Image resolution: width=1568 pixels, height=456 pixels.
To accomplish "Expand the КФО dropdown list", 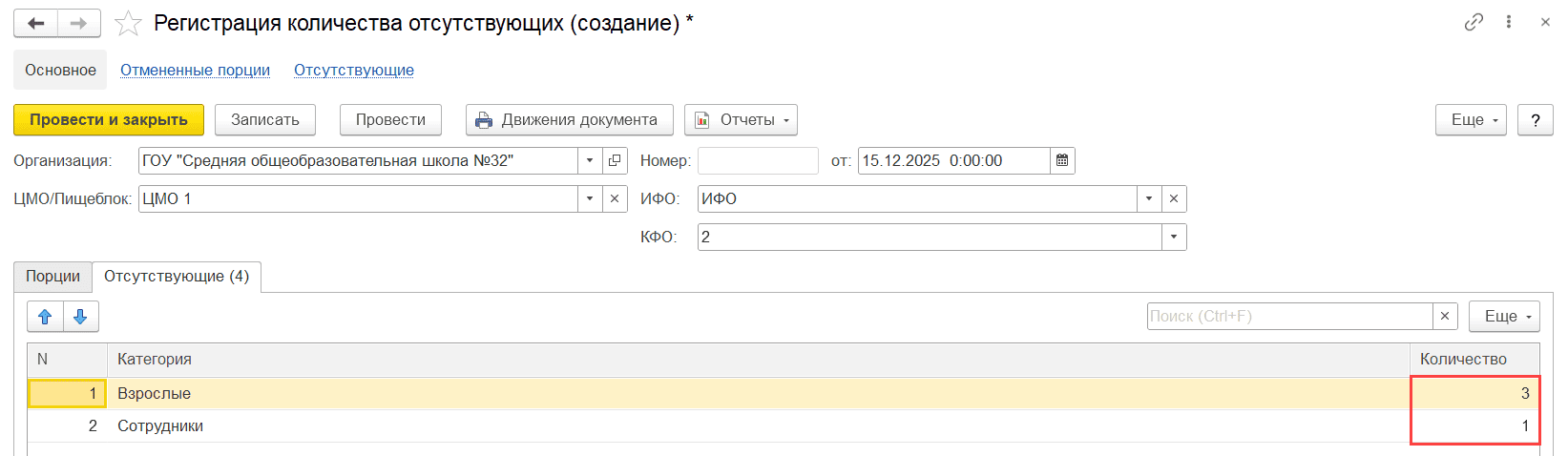I will click(x=1174, y=238).
